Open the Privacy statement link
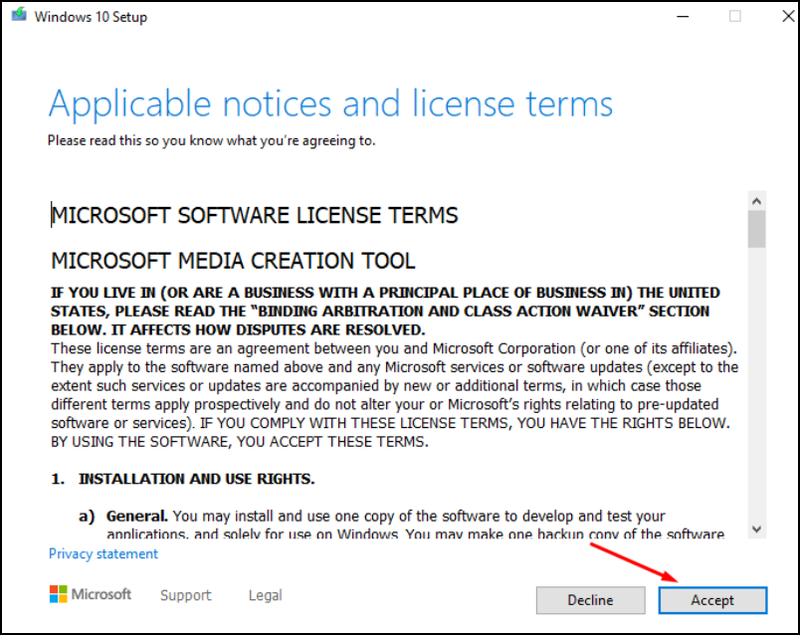Viewport: 800px width, 635px height. click(x=103, y=554)
